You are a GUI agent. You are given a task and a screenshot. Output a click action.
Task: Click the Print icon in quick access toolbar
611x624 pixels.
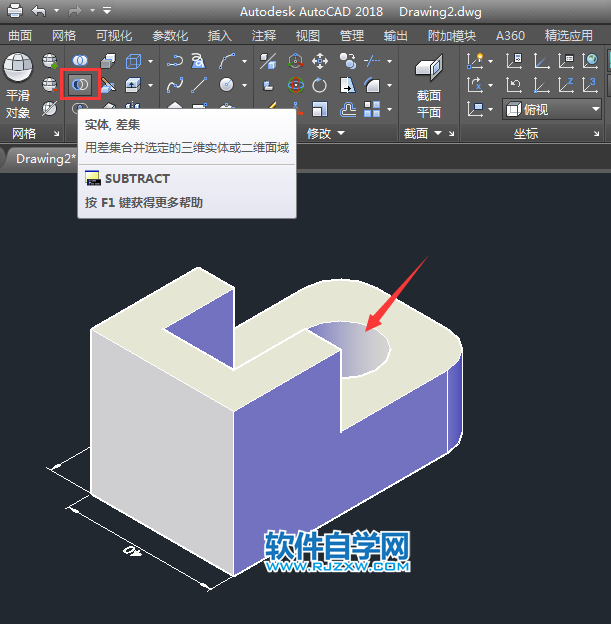pos(14,11)
